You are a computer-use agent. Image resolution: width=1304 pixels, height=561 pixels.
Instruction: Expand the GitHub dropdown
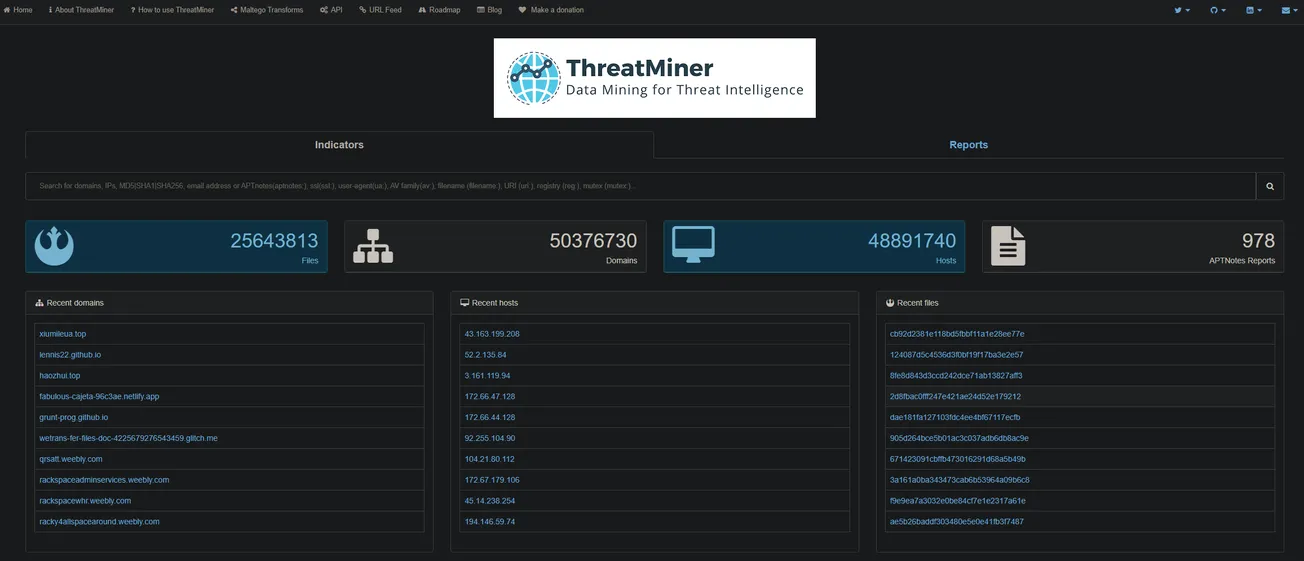click(1218, 10)
